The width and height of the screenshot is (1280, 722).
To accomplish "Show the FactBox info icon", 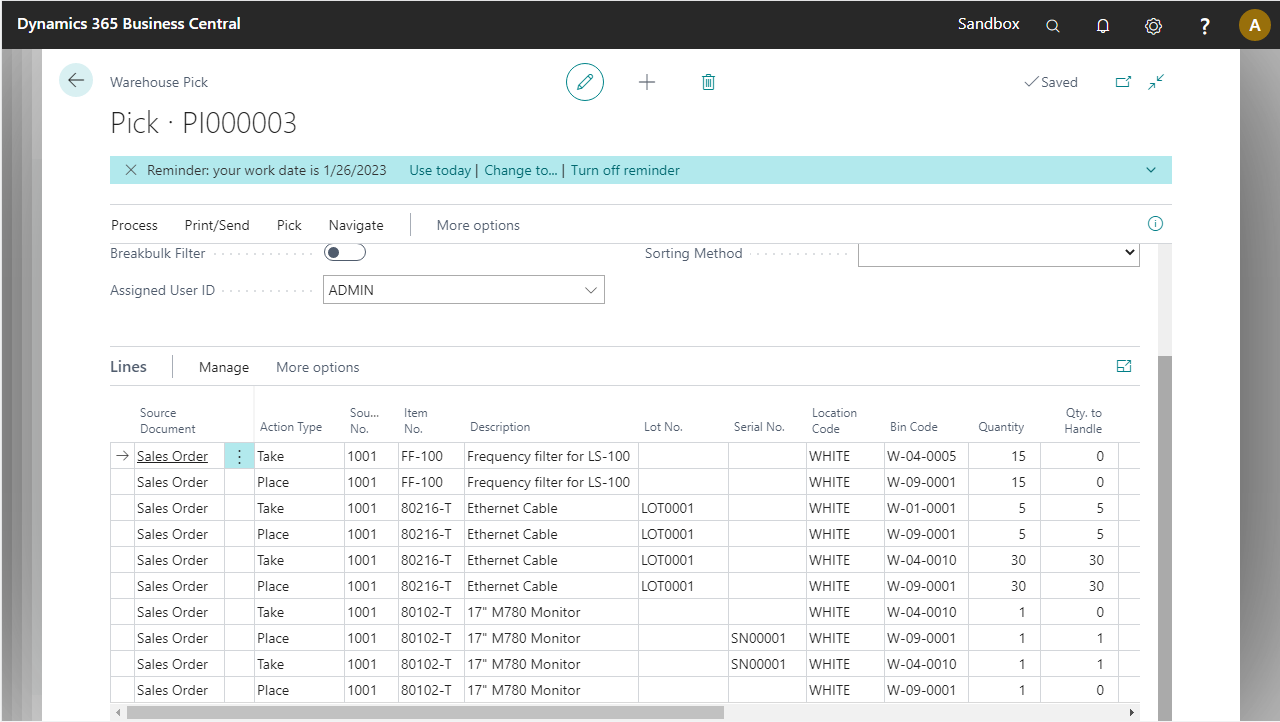I will point(1155,224).
